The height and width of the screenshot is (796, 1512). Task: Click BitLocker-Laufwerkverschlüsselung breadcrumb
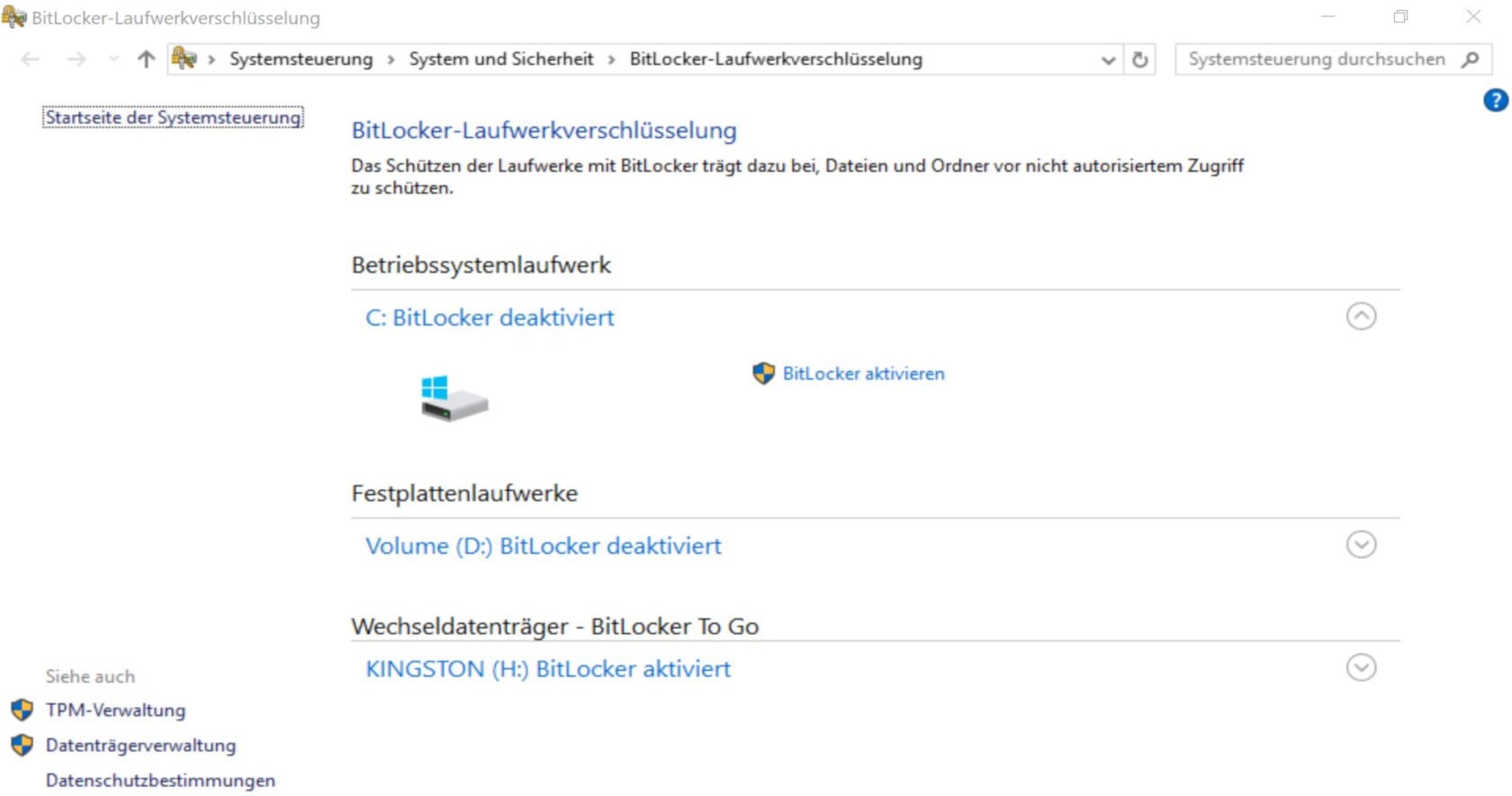click(776, 59)
